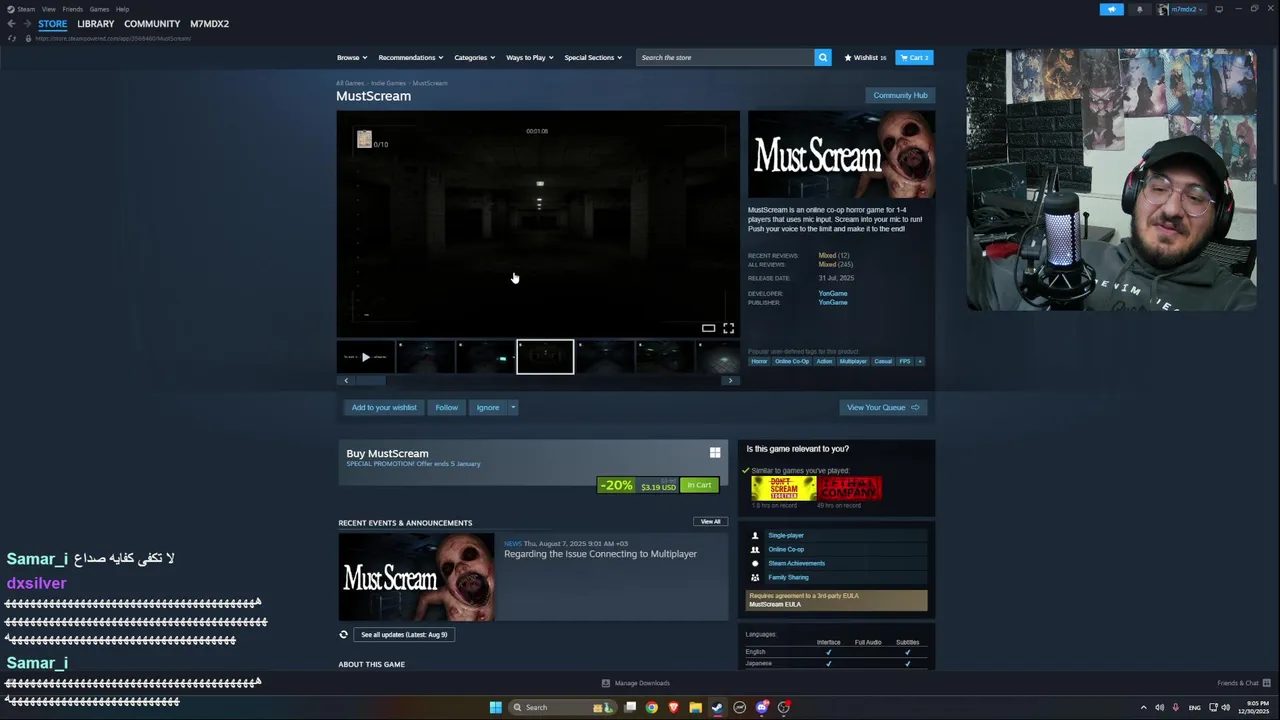Click View All announcements button

[710, 521]
